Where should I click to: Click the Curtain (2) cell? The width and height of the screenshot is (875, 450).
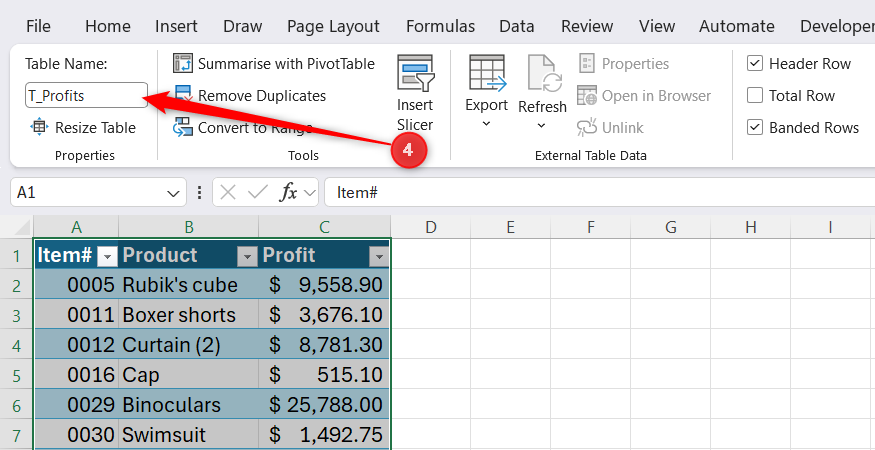tap(189, 345)
